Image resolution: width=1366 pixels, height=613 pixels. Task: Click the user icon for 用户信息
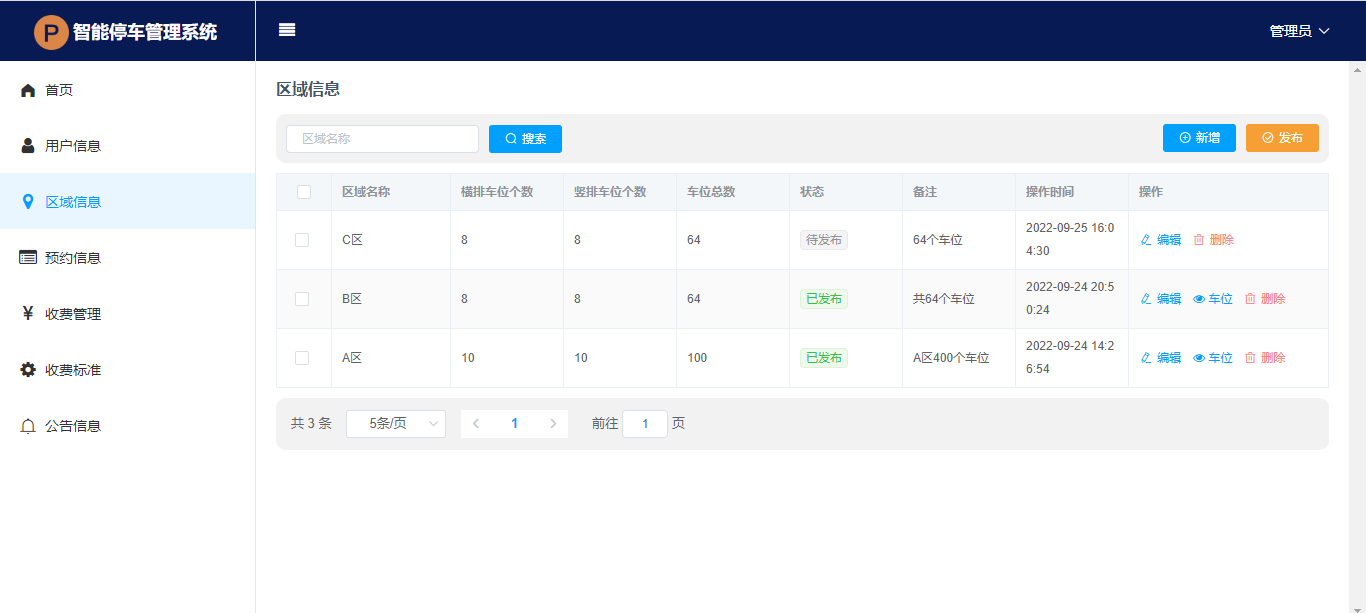[28, 146]
